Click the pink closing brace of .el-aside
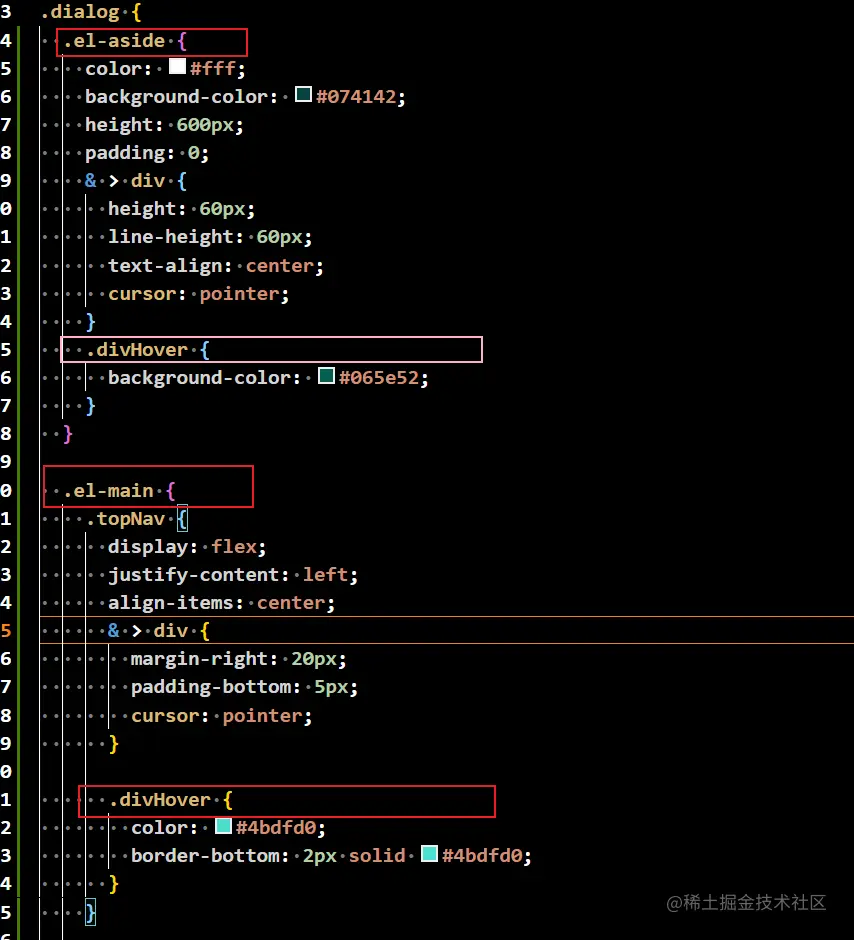The width and height of the screenshot is (854, 940). tap(68, 433)
